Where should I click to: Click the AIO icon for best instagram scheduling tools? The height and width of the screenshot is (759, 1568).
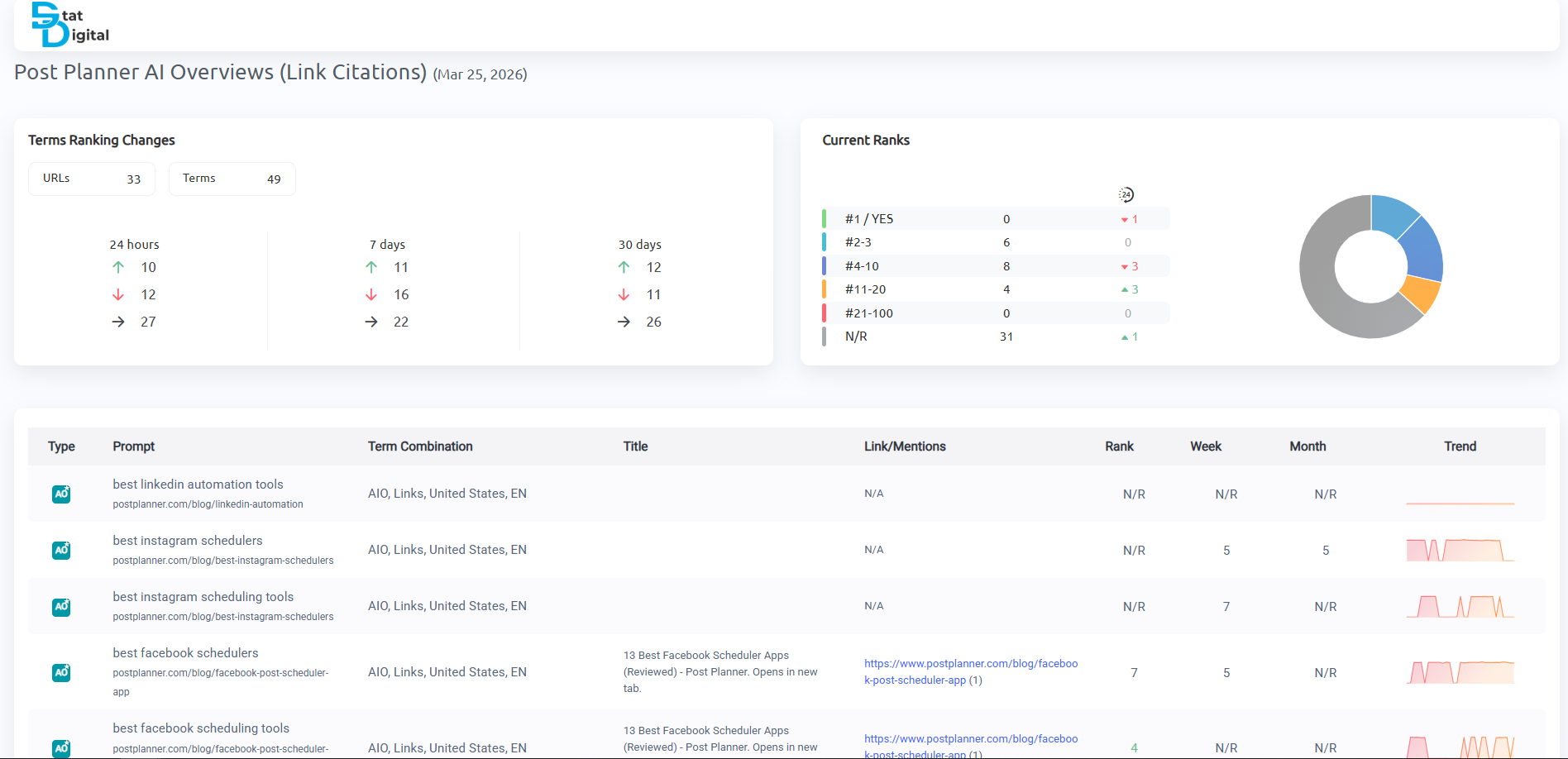(x=61, y=606)
